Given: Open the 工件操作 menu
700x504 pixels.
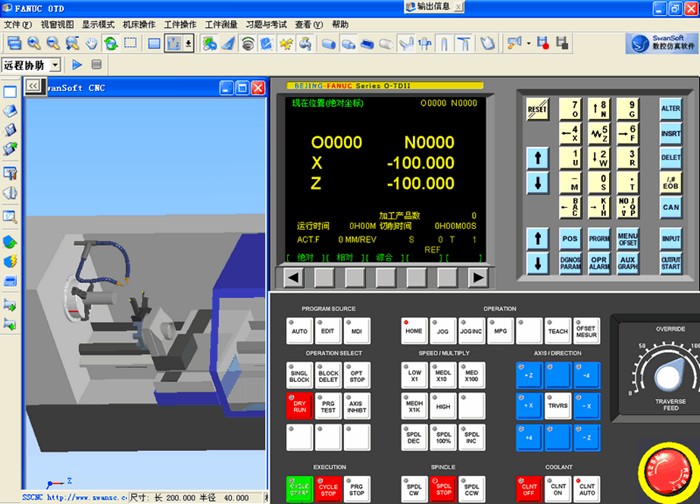Looking at the screenshot, I should 180,25.
